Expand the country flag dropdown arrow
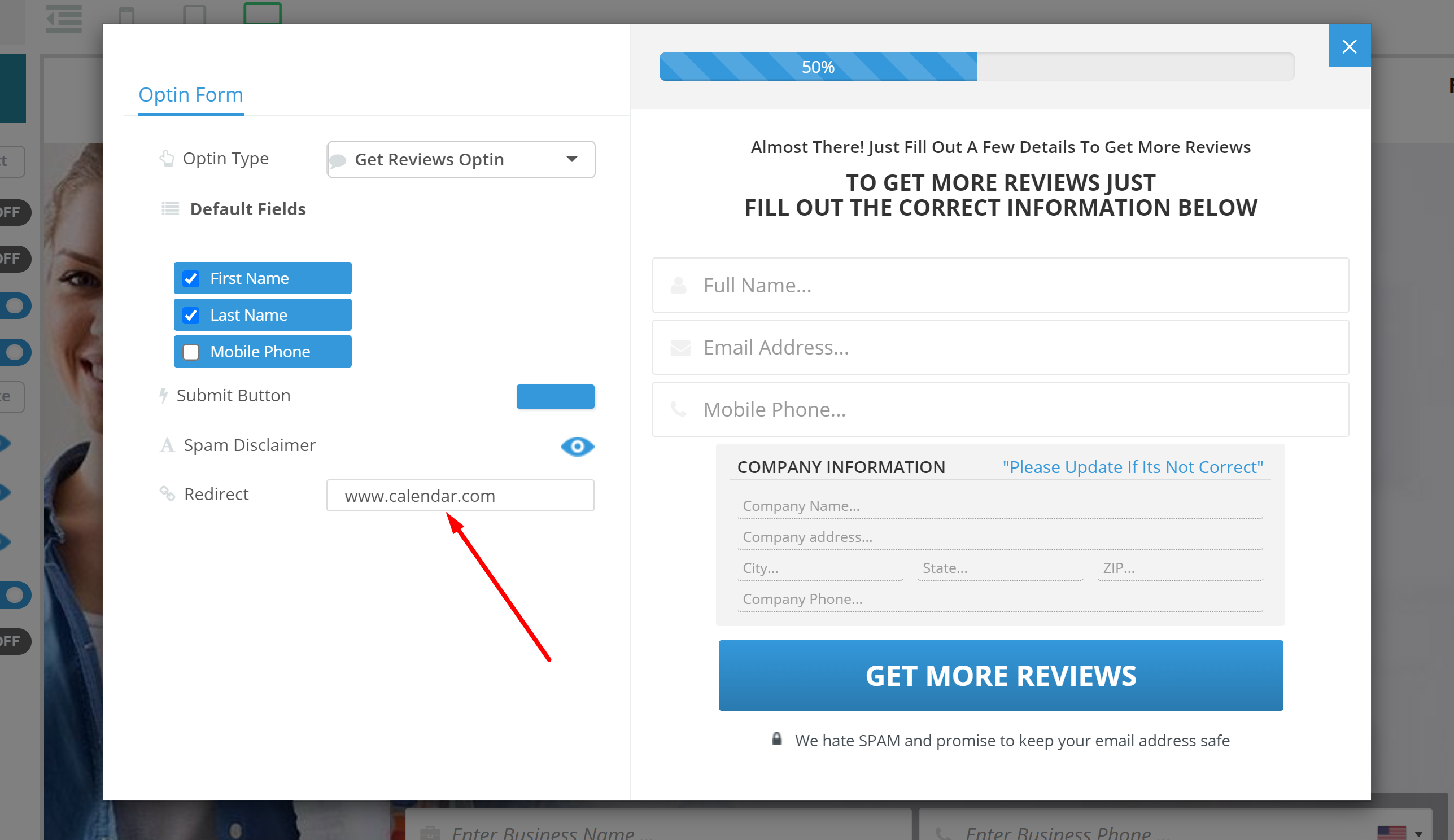 (1418, 834)
